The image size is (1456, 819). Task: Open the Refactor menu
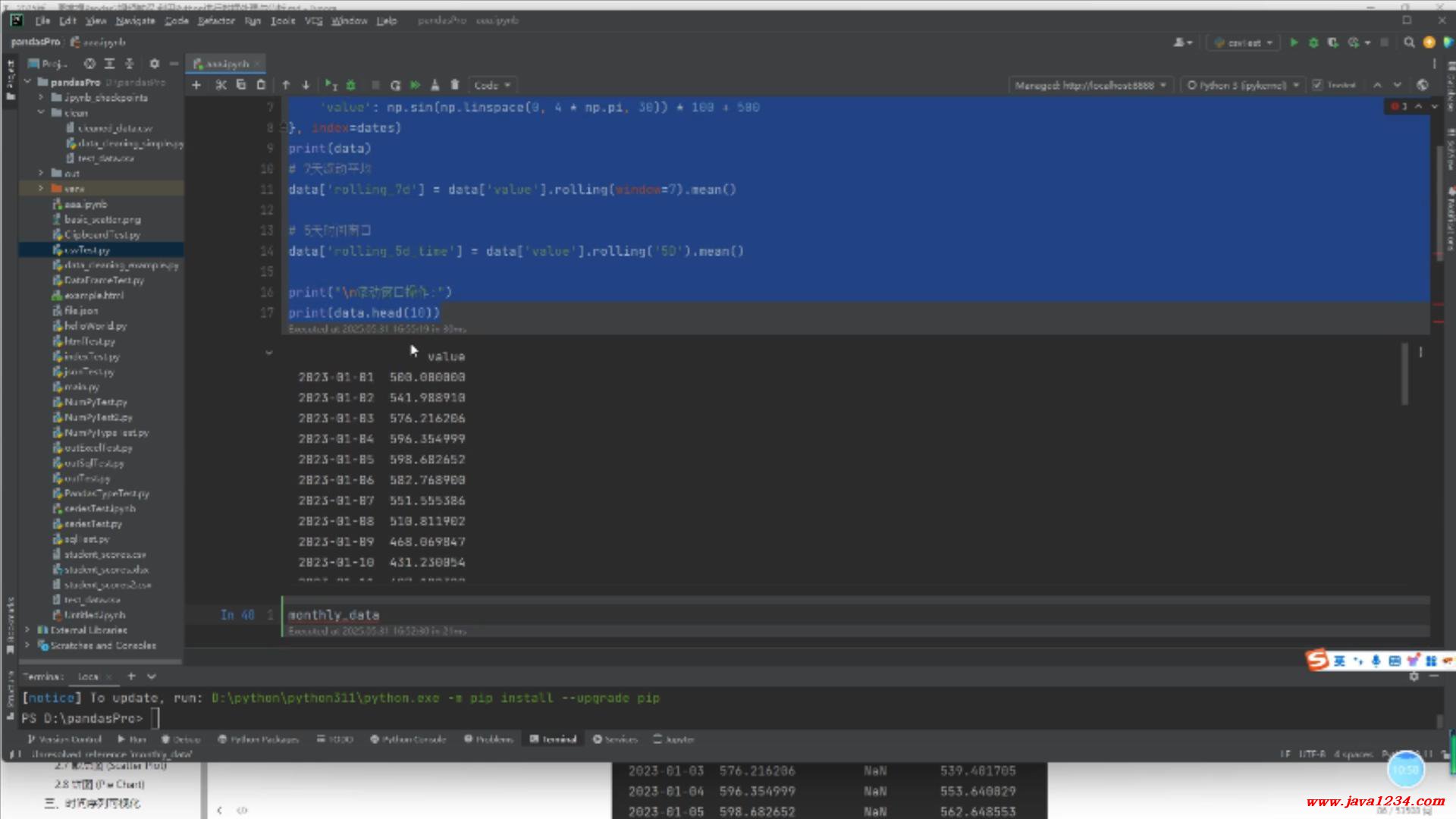(x=216, y=20)
